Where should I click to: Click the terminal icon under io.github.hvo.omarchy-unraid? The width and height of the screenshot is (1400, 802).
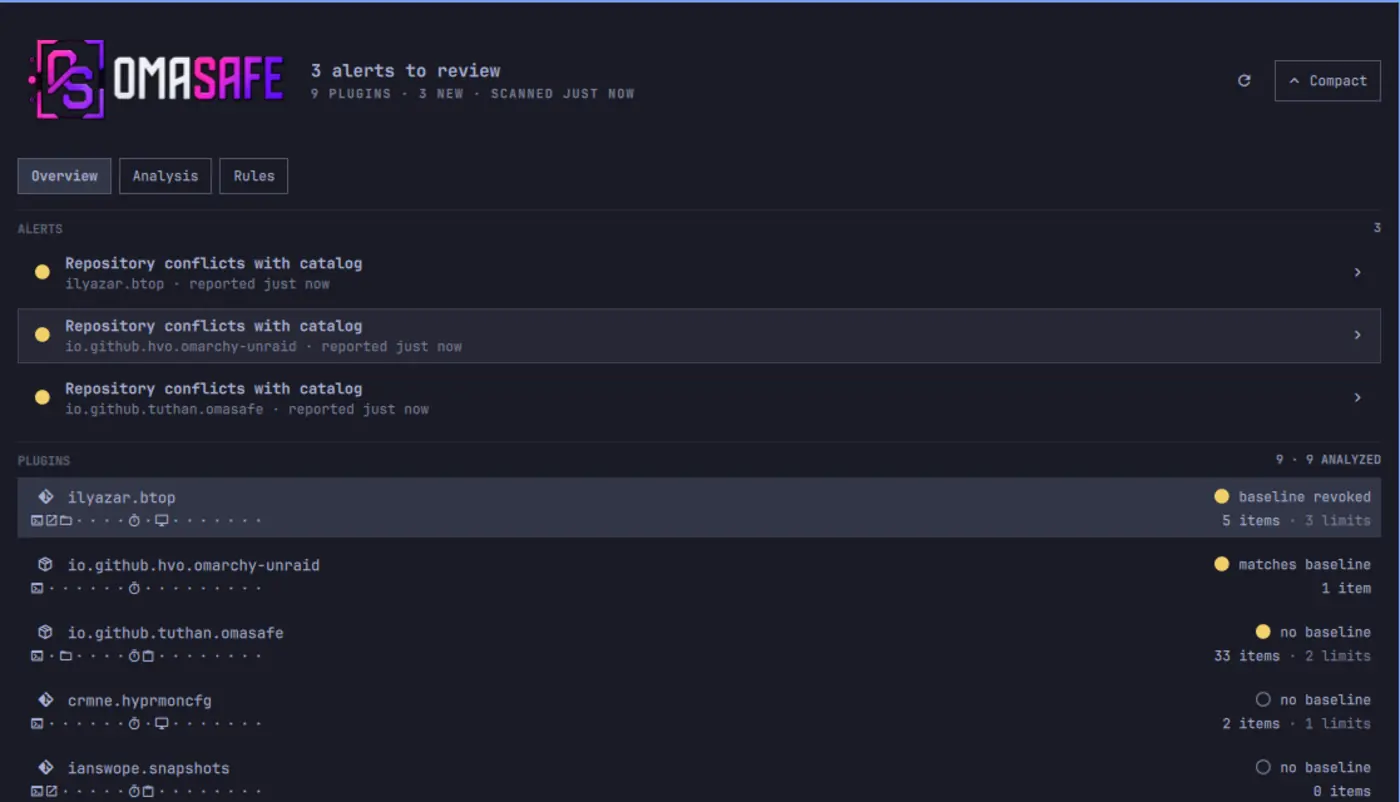pos(37,588)
